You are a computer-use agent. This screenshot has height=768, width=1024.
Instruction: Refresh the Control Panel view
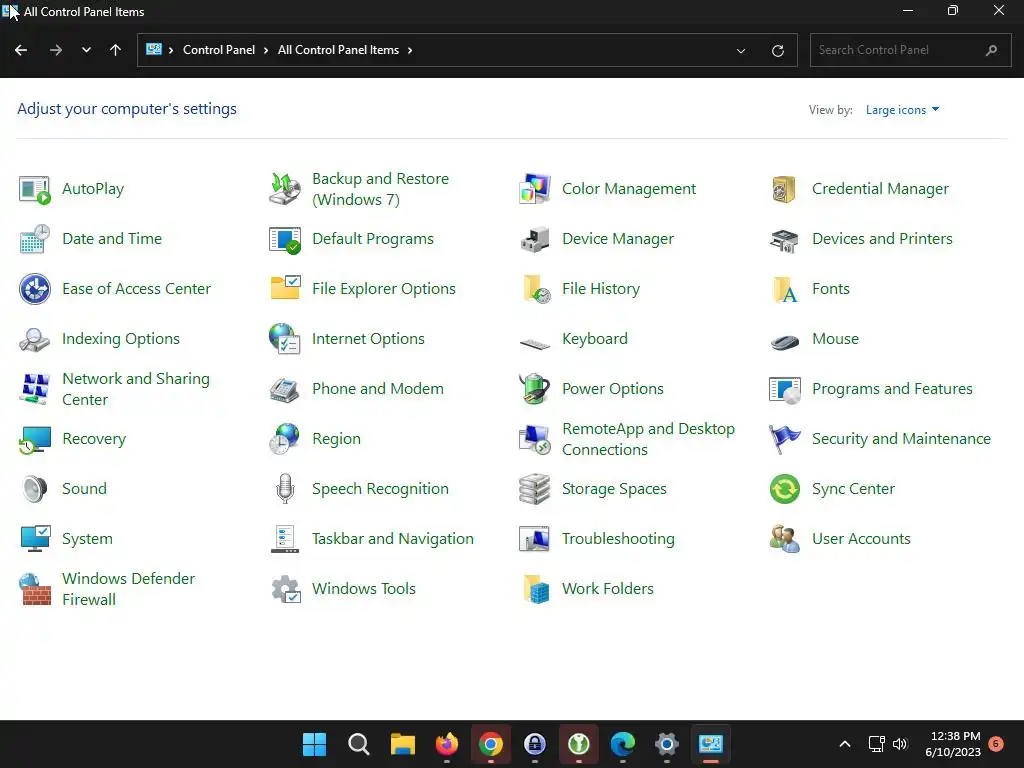(778, 50)
